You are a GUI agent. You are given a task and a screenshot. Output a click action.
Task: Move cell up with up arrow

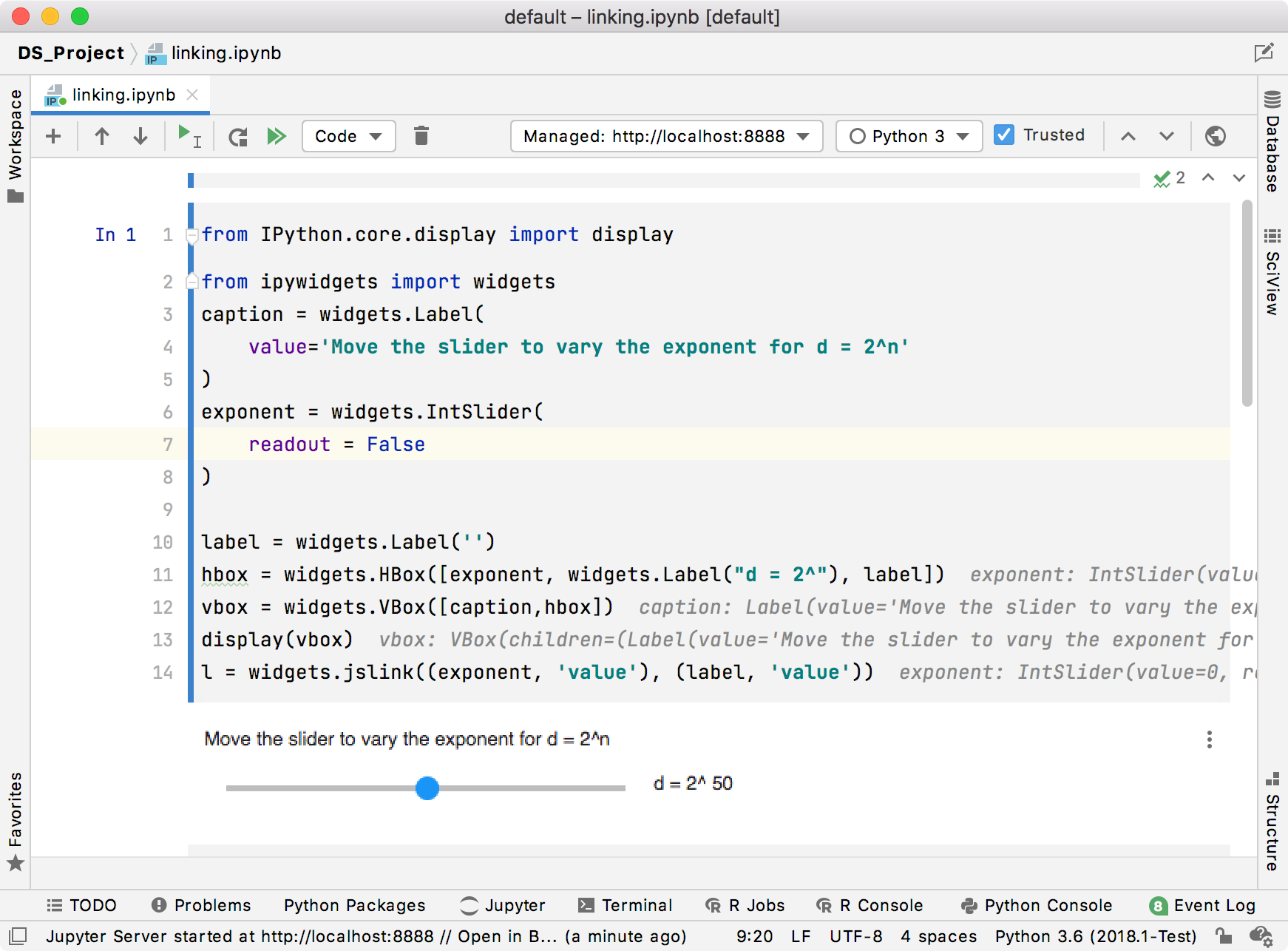coord(102,136)
